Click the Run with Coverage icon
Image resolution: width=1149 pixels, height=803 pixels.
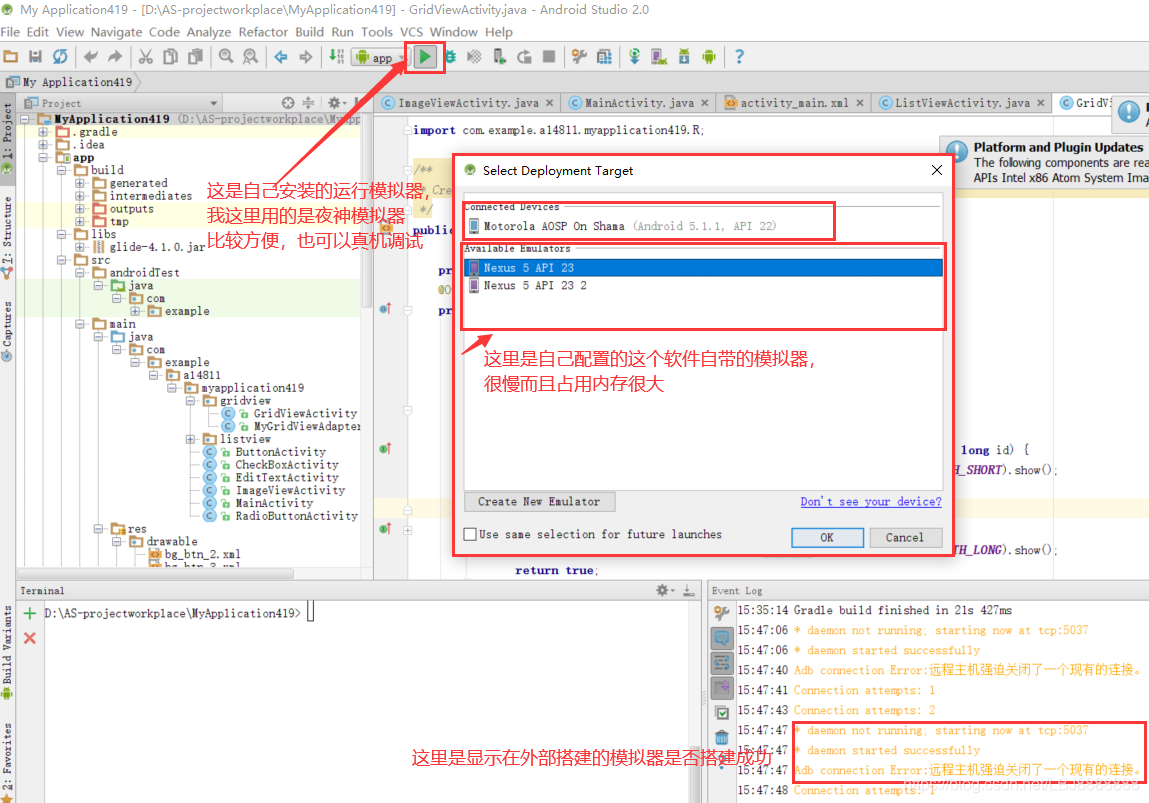coord(474,56)
